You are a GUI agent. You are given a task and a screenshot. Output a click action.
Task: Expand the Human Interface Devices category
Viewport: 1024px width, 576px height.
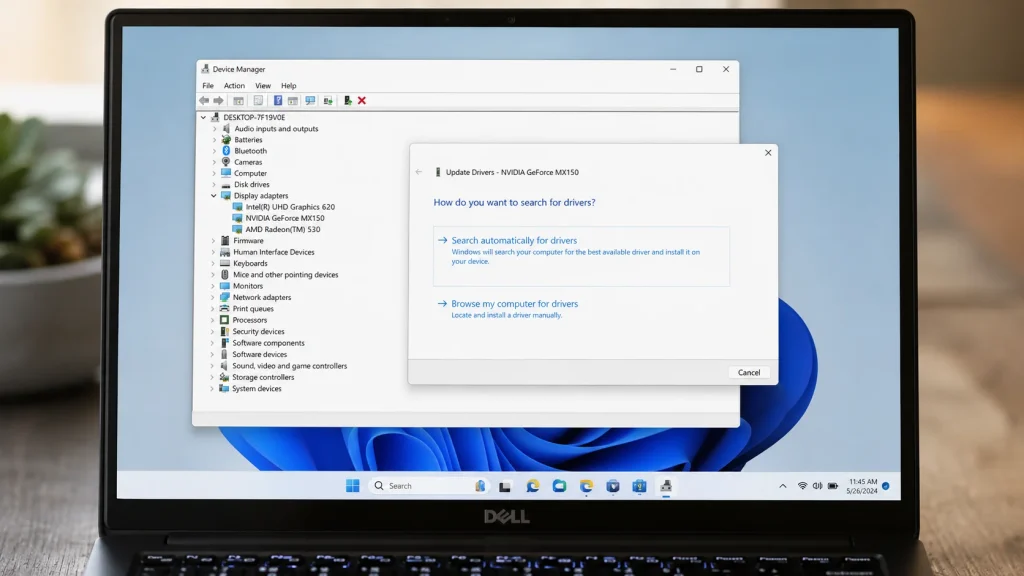click(213, 252)
